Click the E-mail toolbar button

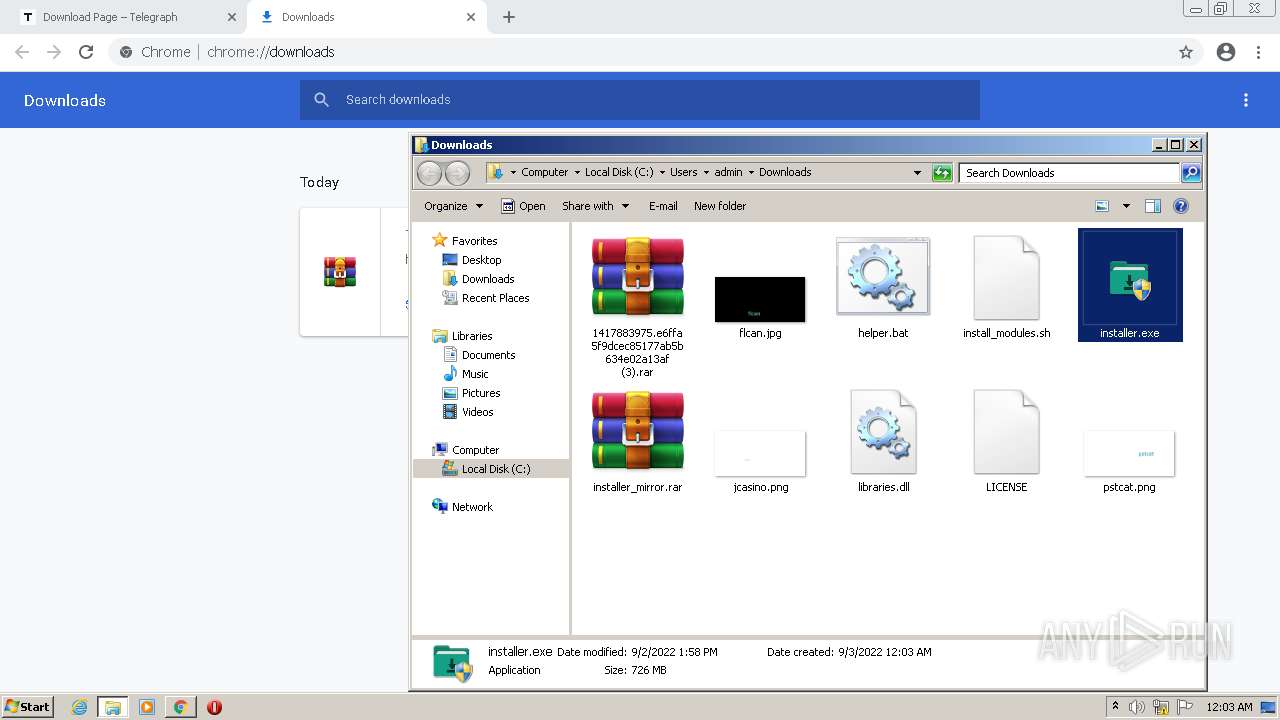[x=663, y=206]
